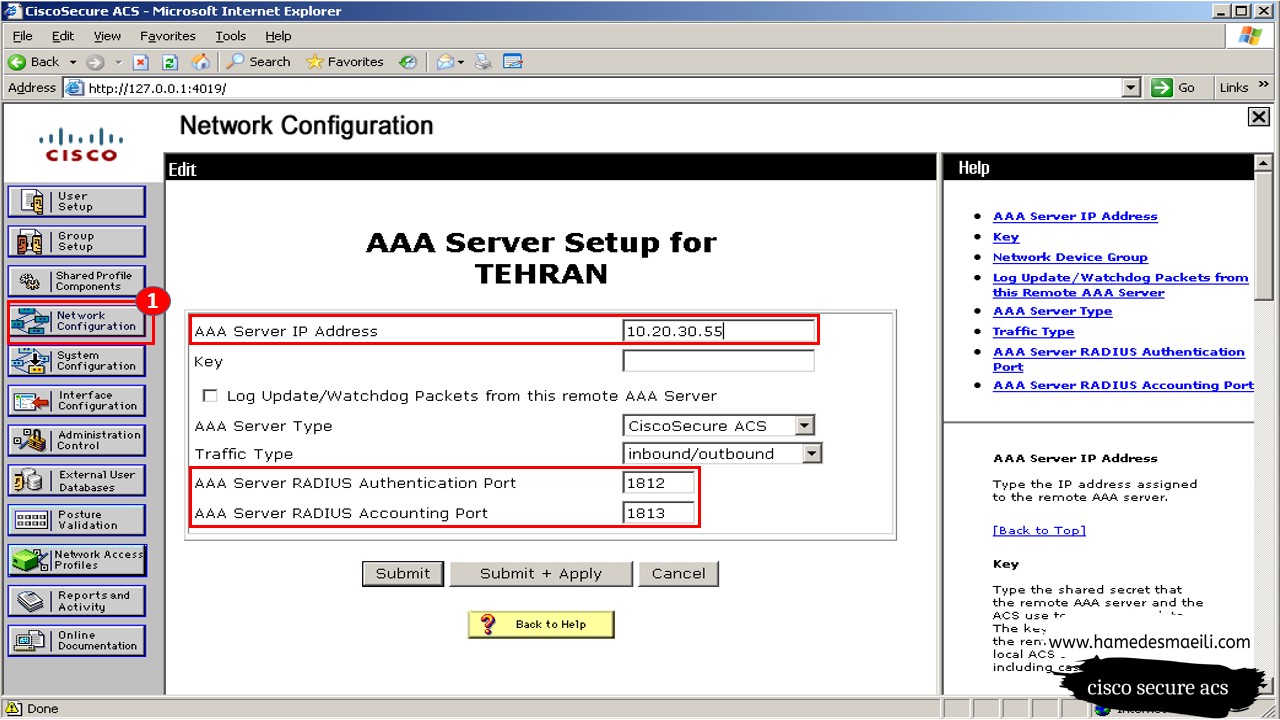This screenshot has width=1280, height=720.
Task: Print the page with the Print icon
Action: click(484, 62)
